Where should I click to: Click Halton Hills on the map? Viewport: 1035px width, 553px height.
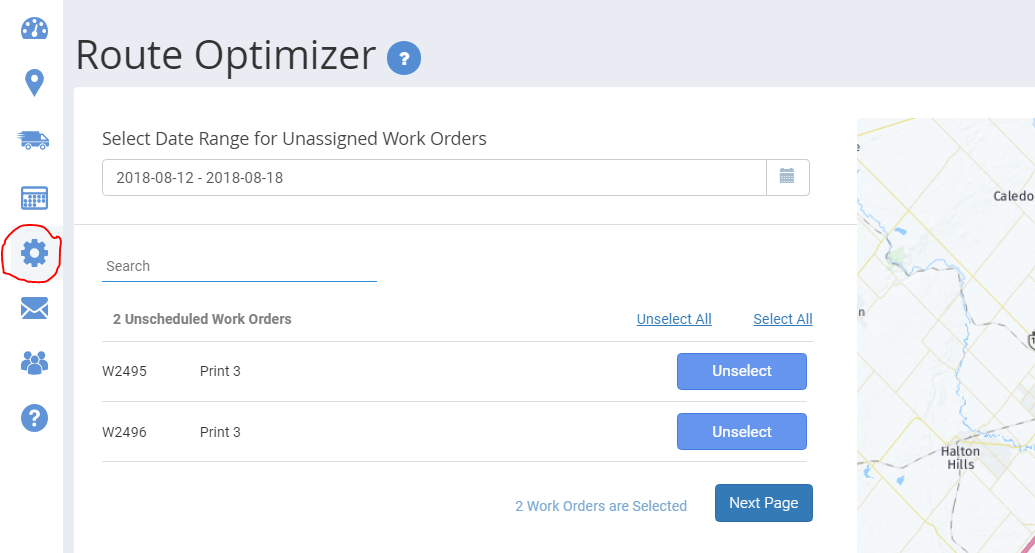(960, 457)
